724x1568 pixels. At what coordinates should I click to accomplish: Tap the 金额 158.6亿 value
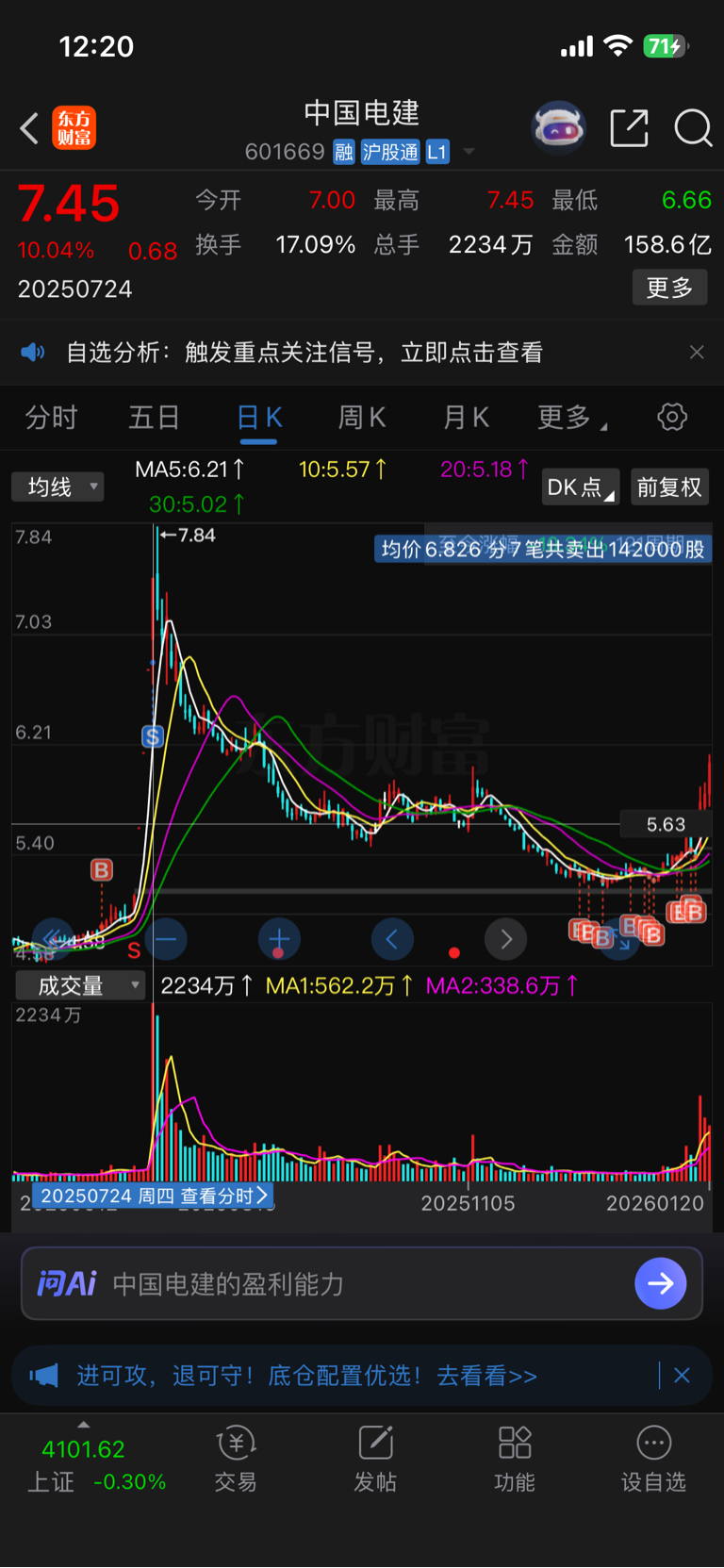[667, 245]
